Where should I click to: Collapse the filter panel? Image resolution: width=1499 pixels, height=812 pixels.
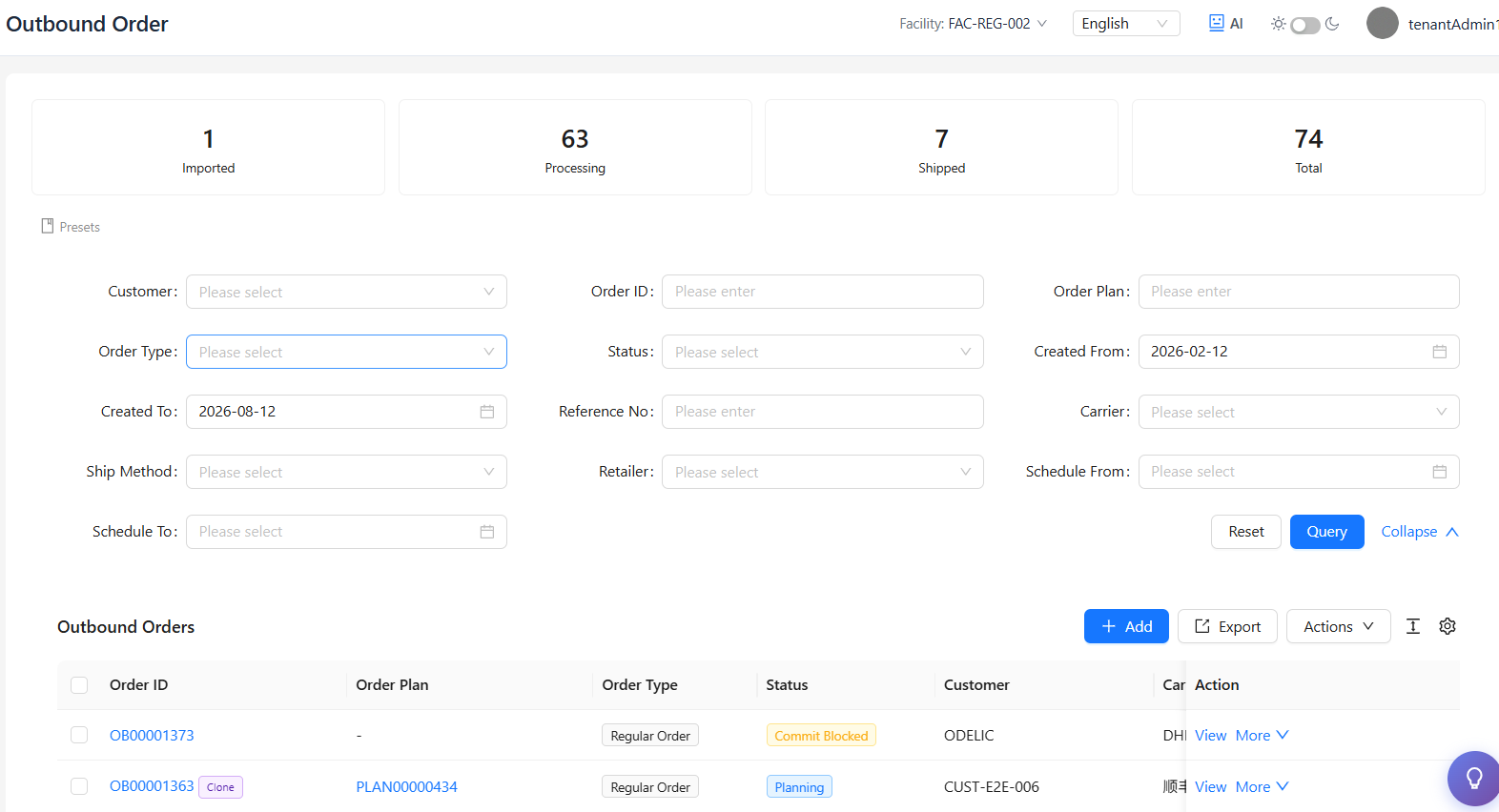pyautogui.click(x=1420, y=532)
